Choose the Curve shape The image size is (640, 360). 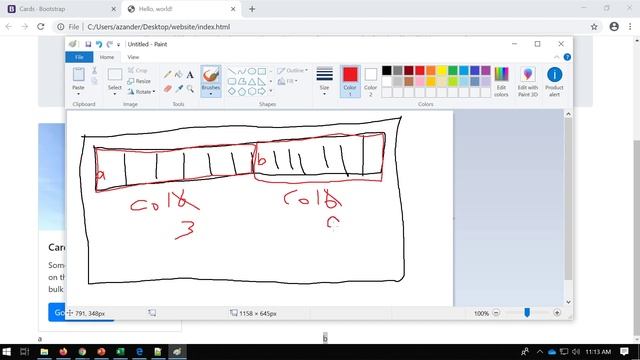[242, 71]
